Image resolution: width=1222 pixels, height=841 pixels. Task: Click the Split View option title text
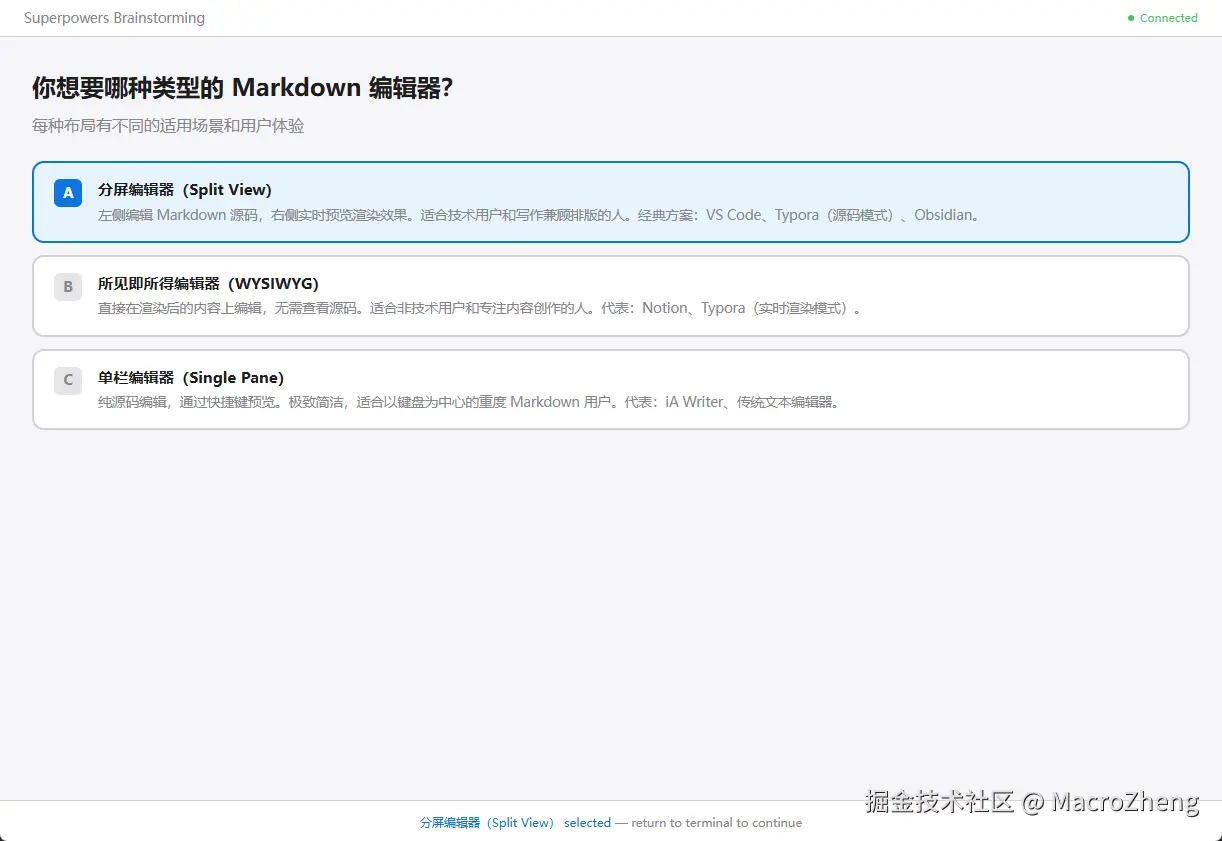(185, 190)
